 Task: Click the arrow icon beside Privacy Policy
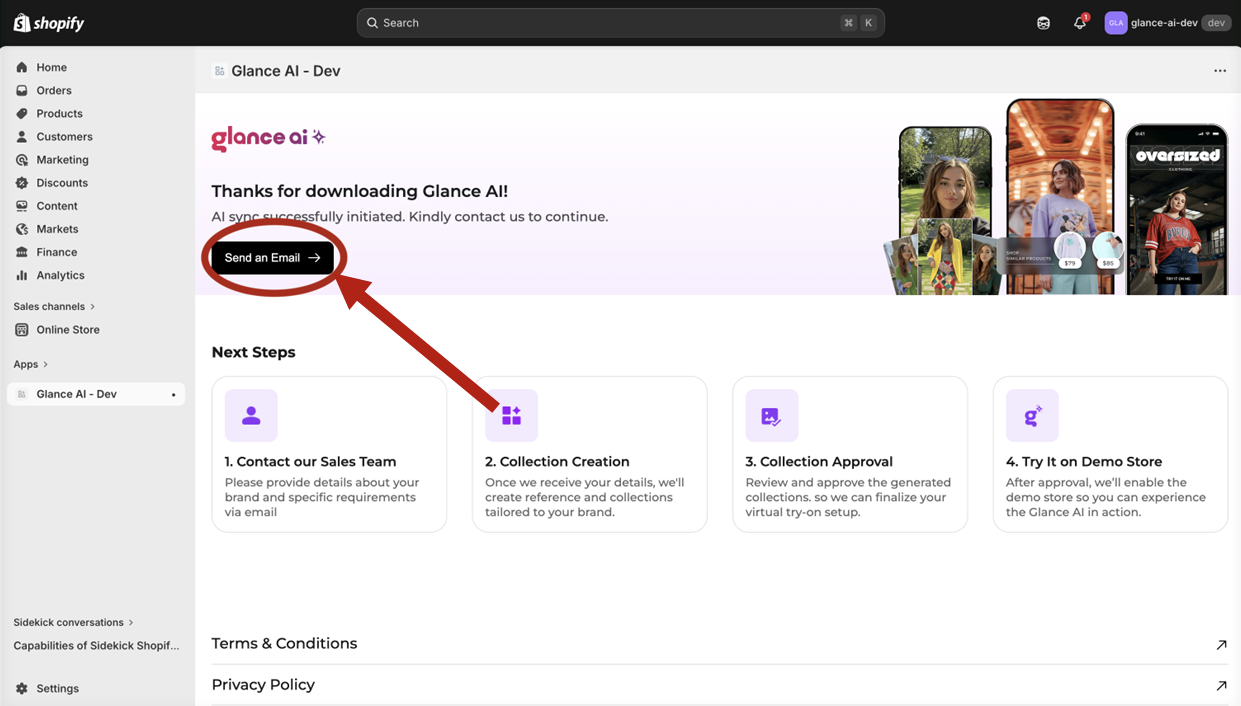(x=1221, y=685)
